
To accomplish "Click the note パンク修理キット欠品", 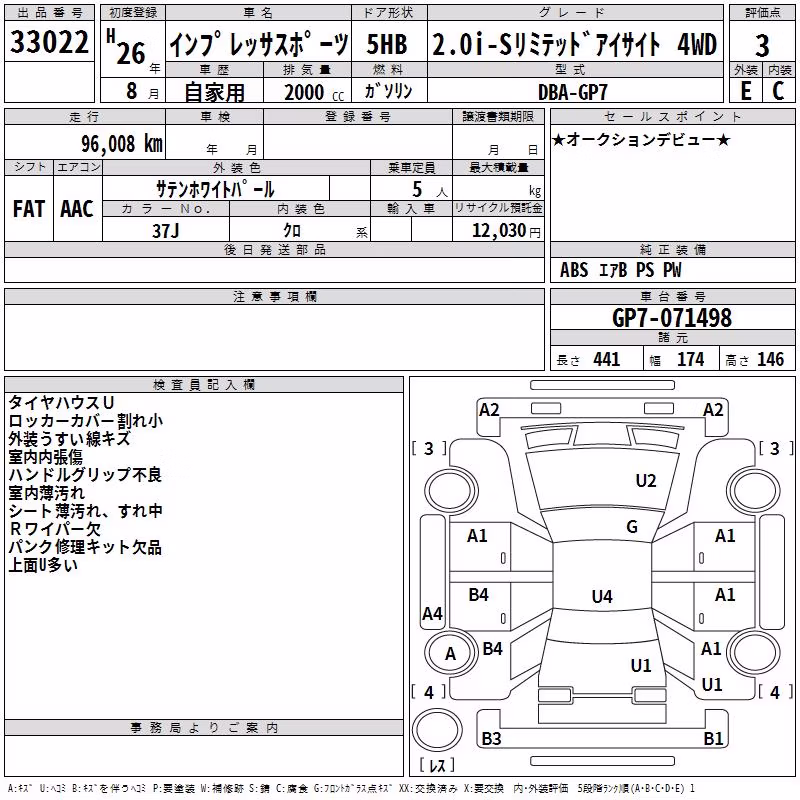I will coord(85,547).
